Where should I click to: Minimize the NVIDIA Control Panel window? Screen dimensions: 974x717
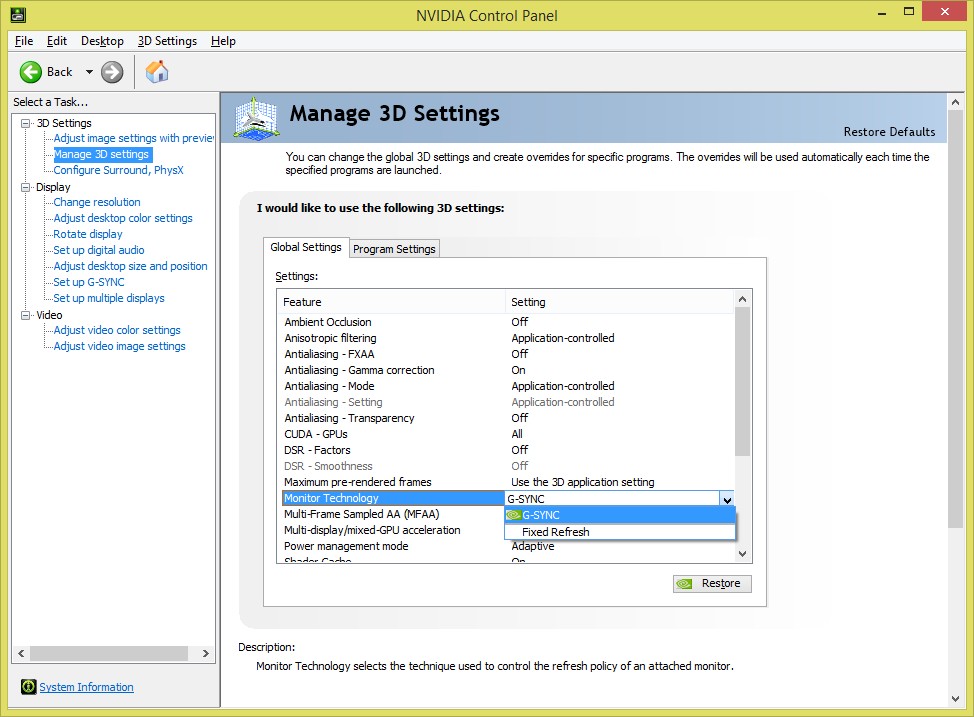[x=881, y=12]
